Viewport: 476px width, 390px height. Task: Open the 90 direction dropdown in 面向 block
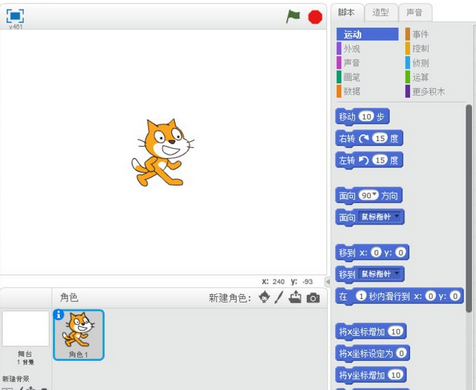375,194
